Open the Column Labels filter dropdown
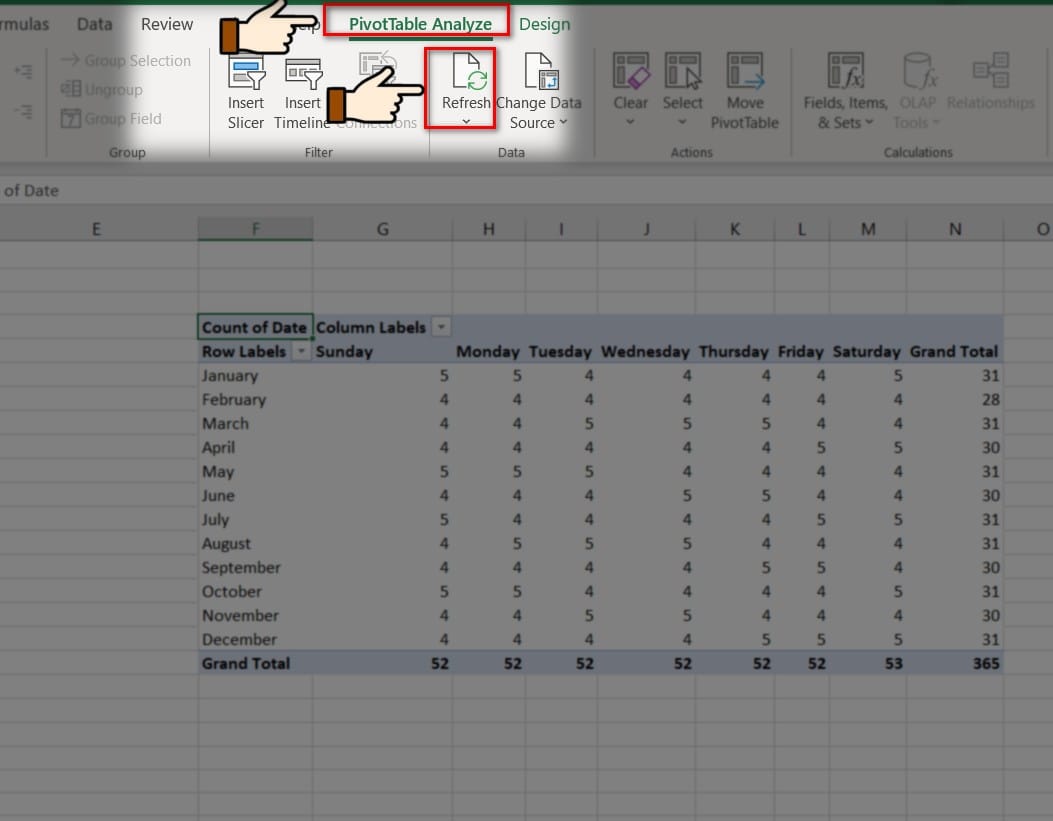The image size is (1053, 821). (441, 327)
